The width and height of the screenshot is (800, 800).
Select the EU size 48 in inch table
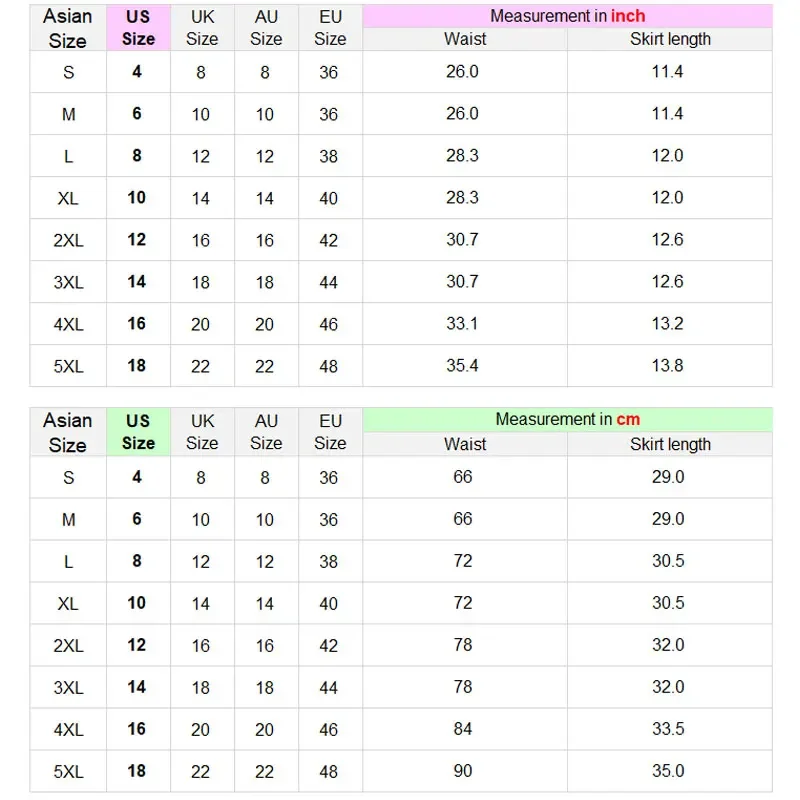tap(329, 366)
